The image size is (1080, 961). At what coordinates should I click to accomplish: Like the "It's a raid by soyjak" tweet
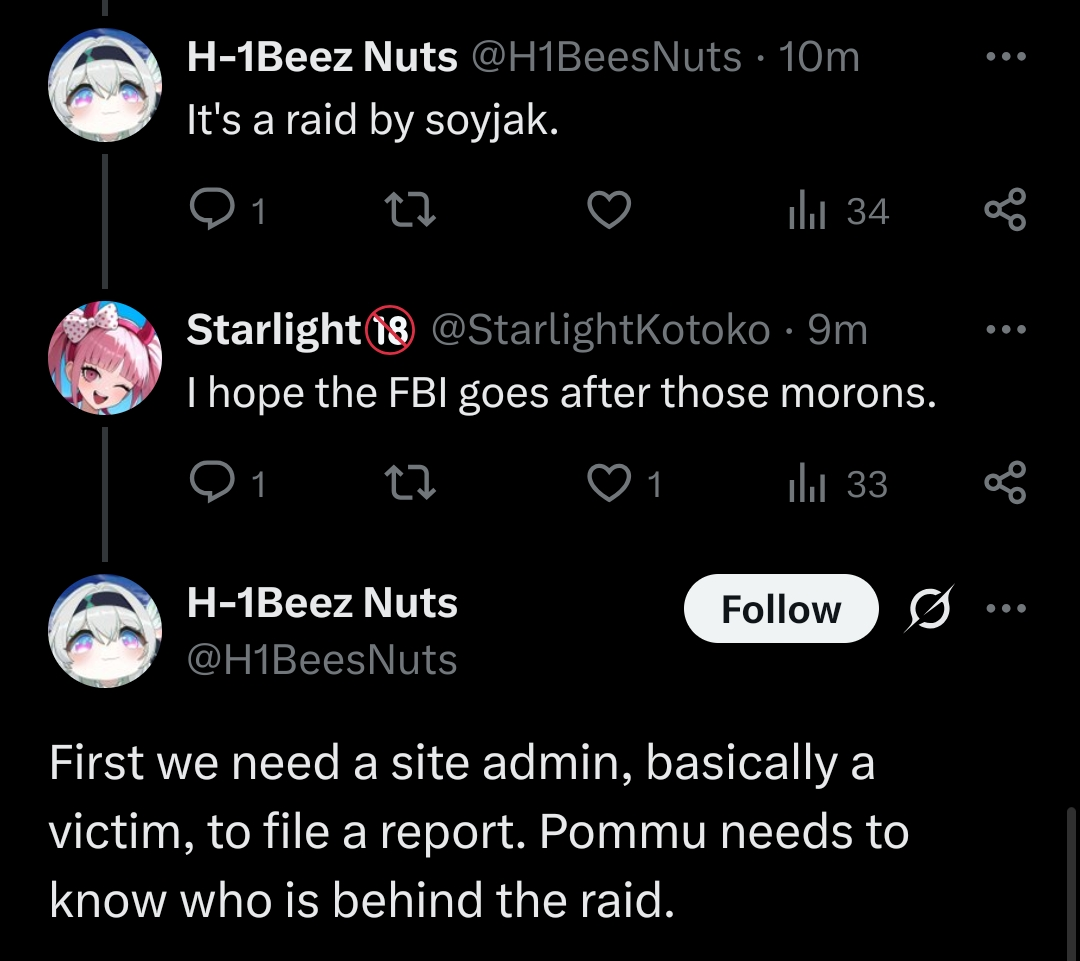coord(608,211)
